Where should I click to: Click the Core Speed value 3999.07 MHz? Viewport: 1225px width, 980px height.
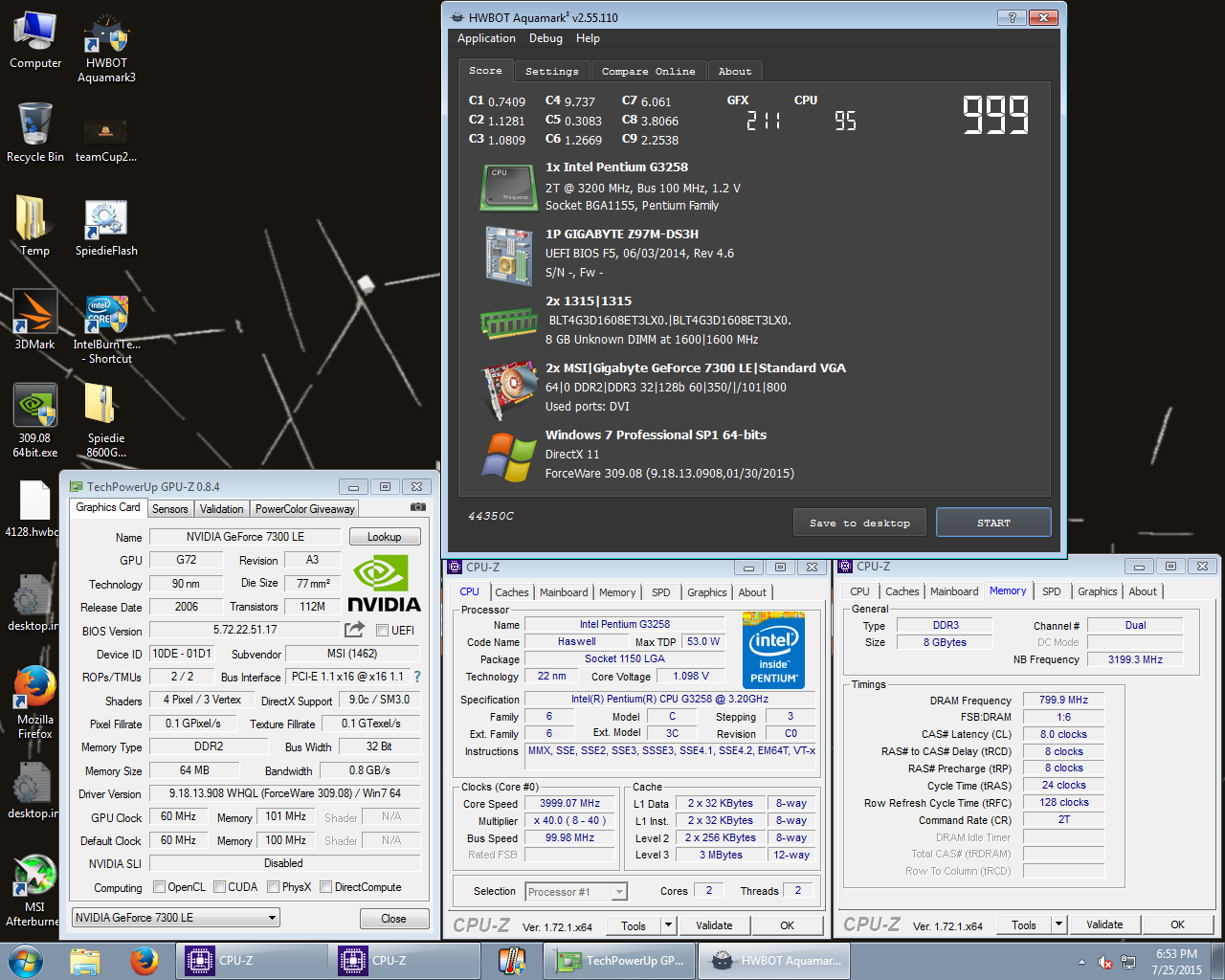569,803
